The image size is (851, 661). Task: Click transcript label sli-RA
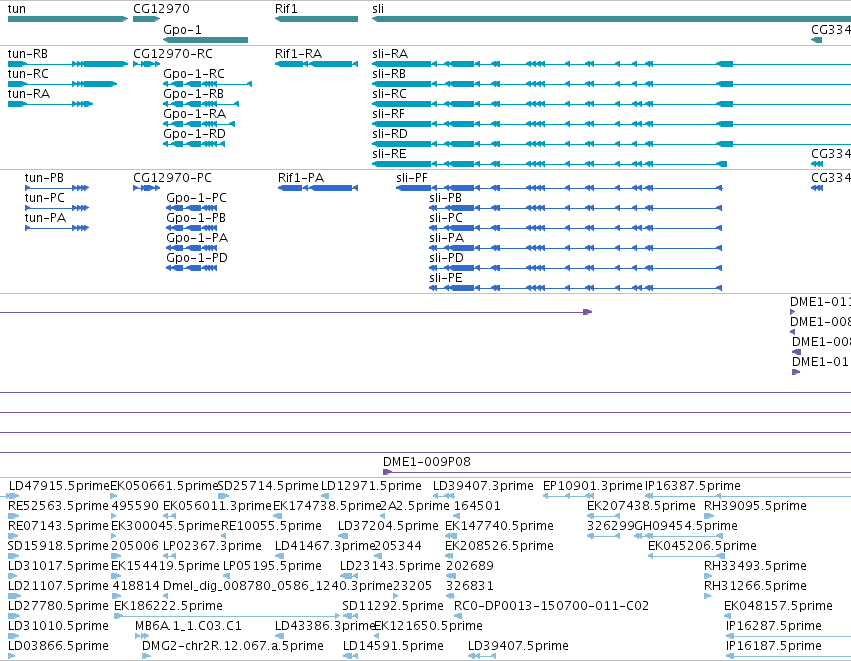tap(390, 54)
